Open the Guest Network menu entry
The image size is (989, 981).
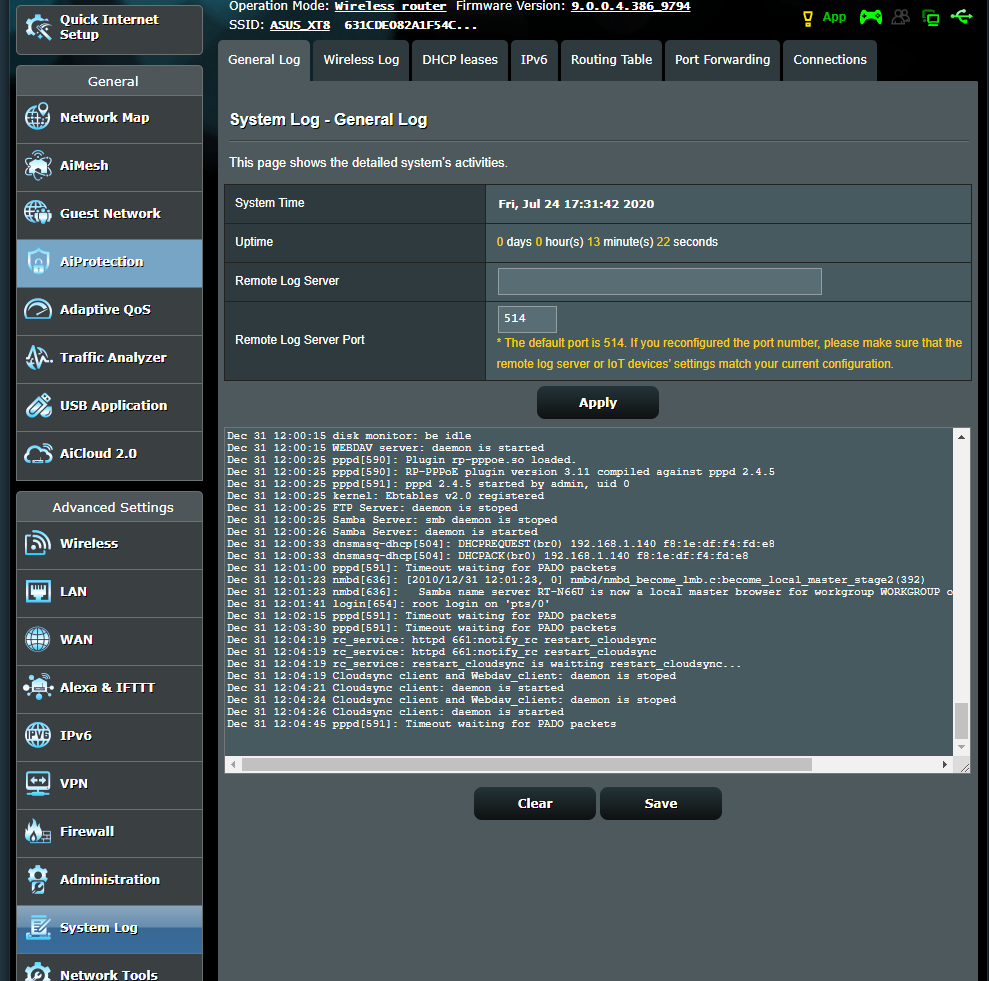[110, 213]
